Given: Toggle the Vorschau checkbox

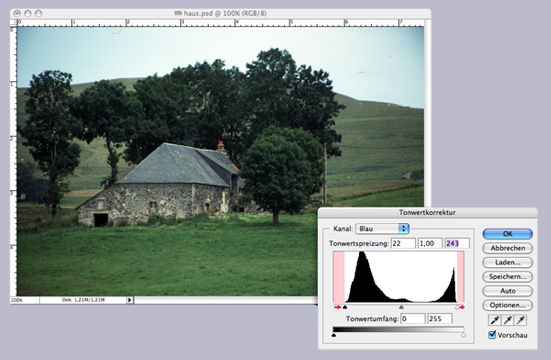Looking at the screenshot, I should pyautogui.click(x=492, y=335).
